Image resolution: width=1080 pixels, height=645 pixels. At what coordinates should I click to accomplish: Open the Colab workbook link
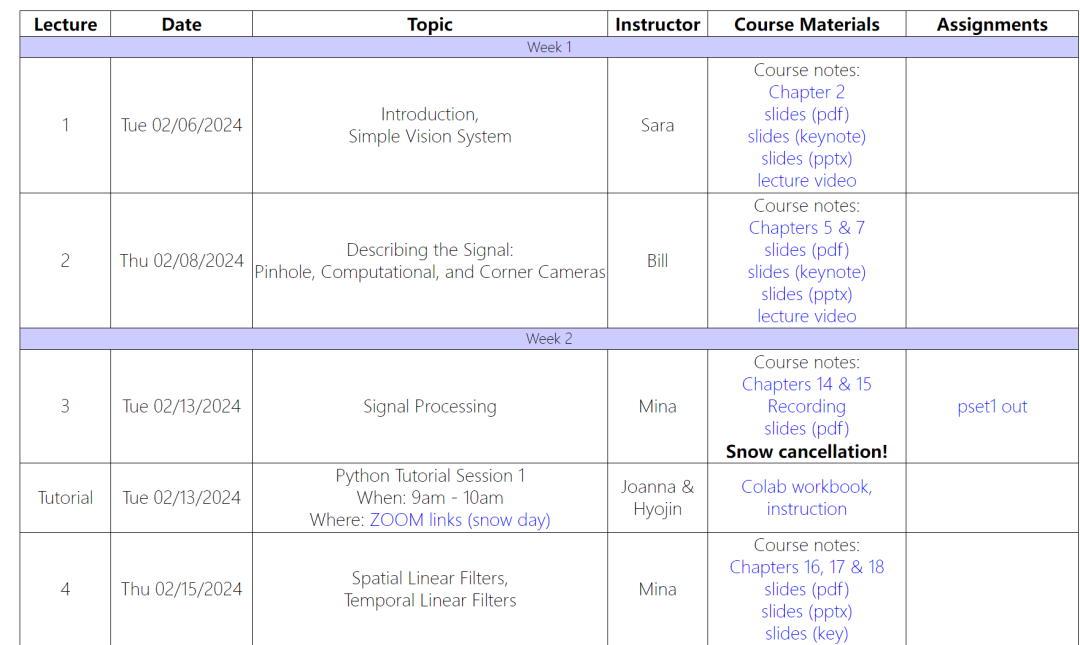click(x=806, y=487)
